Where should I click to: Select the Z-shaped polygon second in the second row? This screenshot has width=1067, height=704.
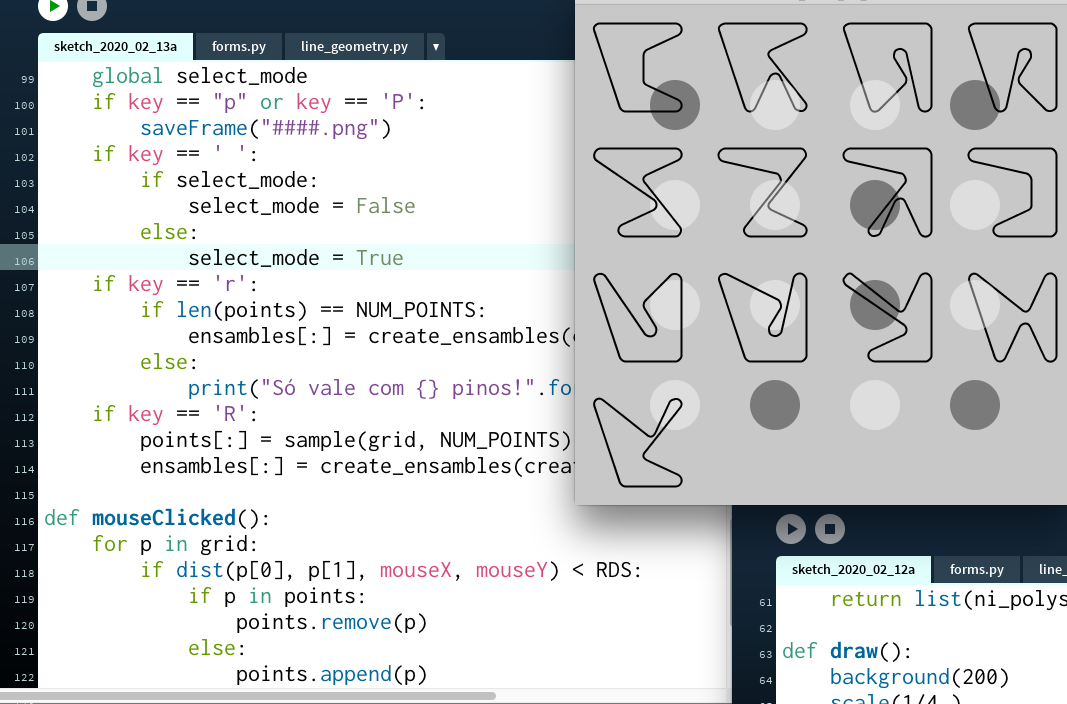(762, 192)
